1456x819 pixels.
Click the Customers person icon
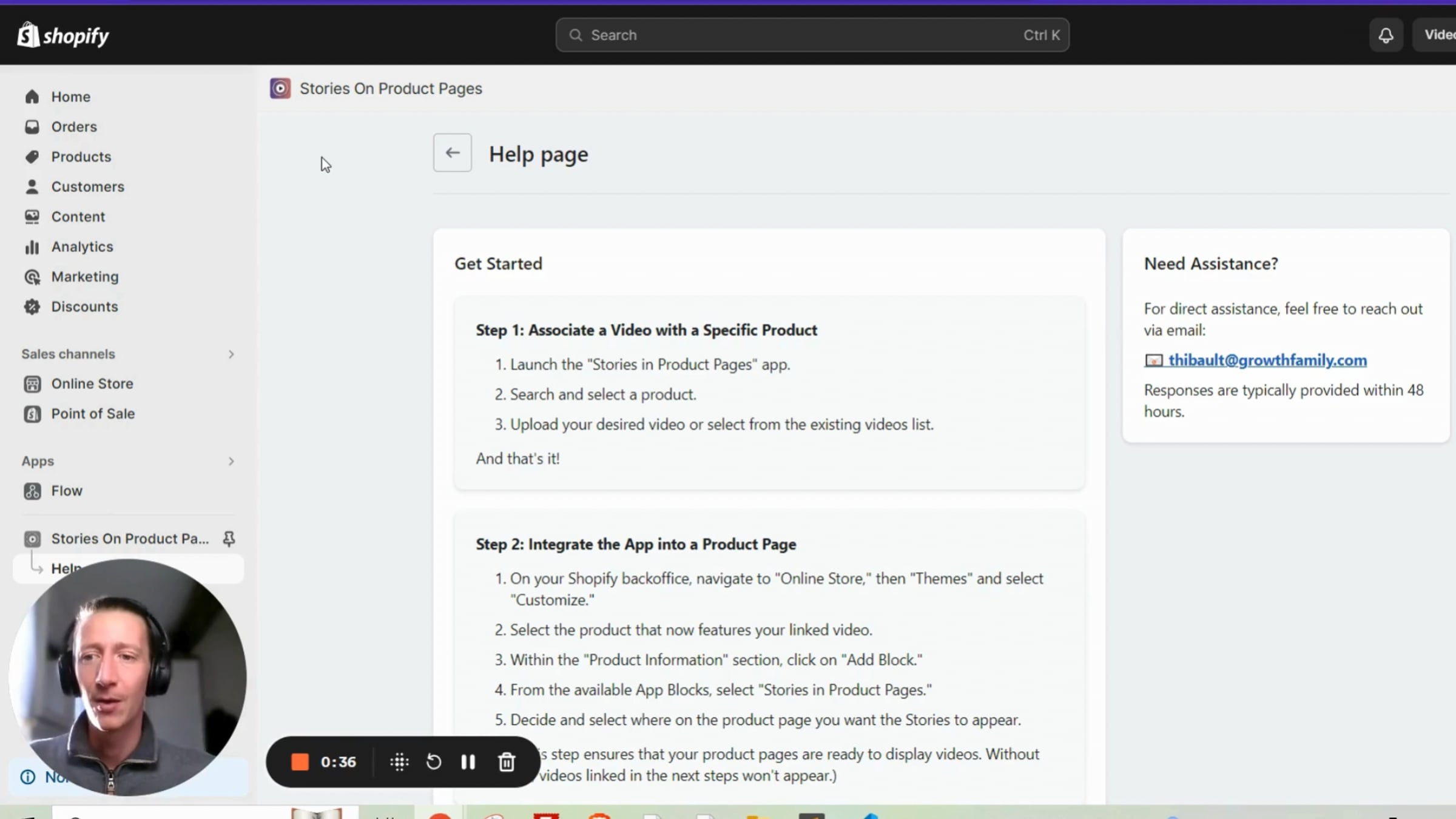(32, 187)
